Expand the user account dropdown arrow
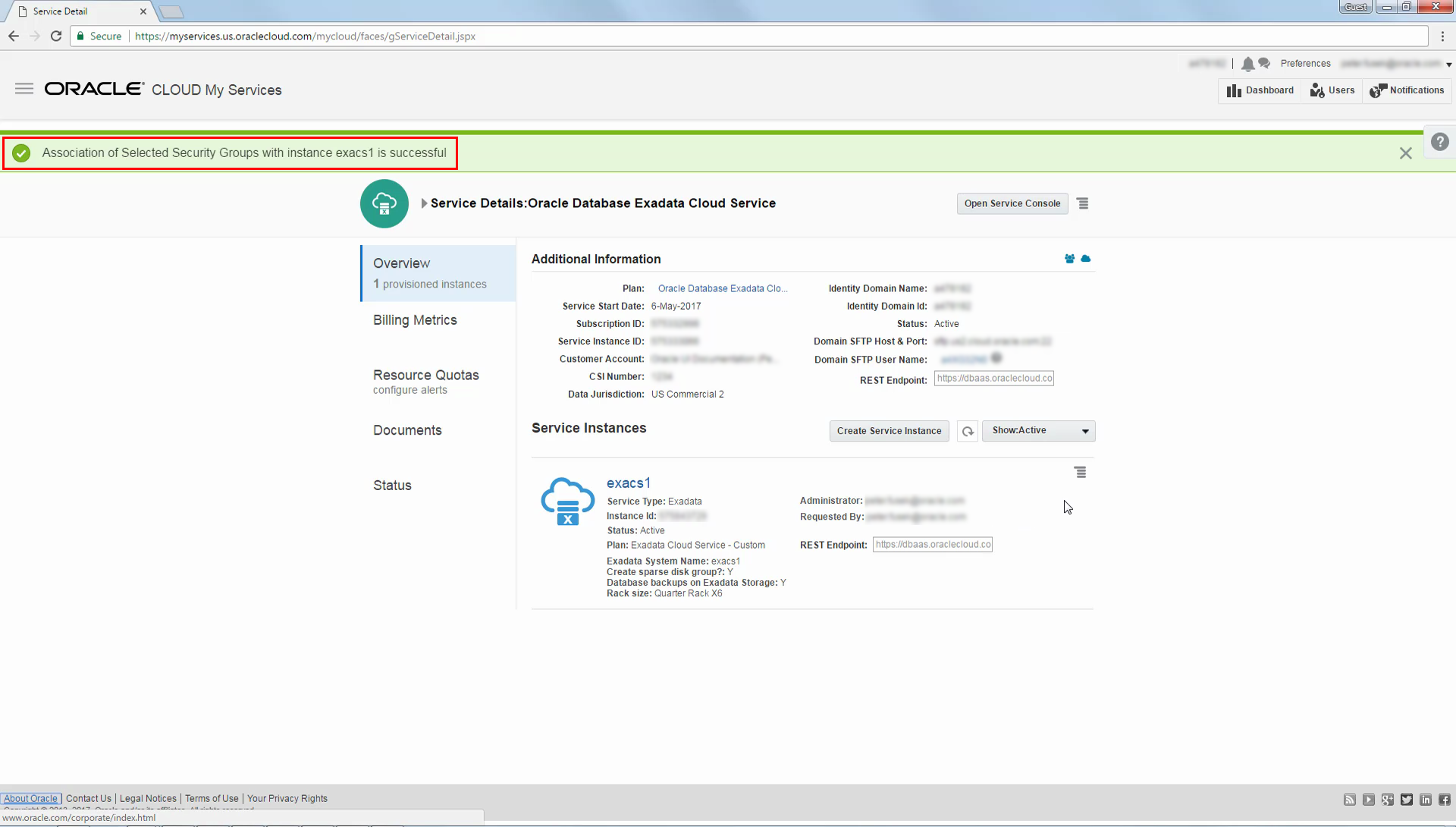The height and width of the screenshot is (827, 1456). coord(1448,65)
